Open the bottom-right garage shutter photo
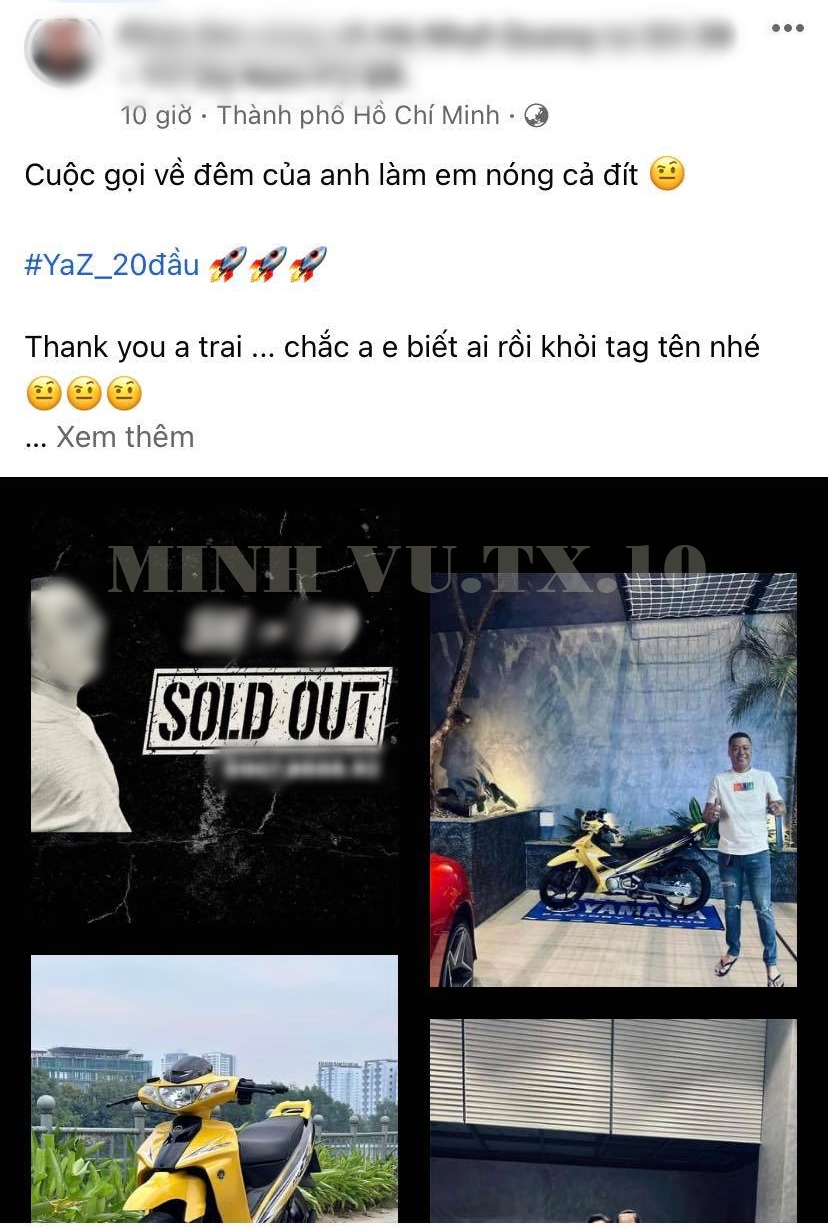Viewport: 828px width, 1230px height. tap(613, 1122)
